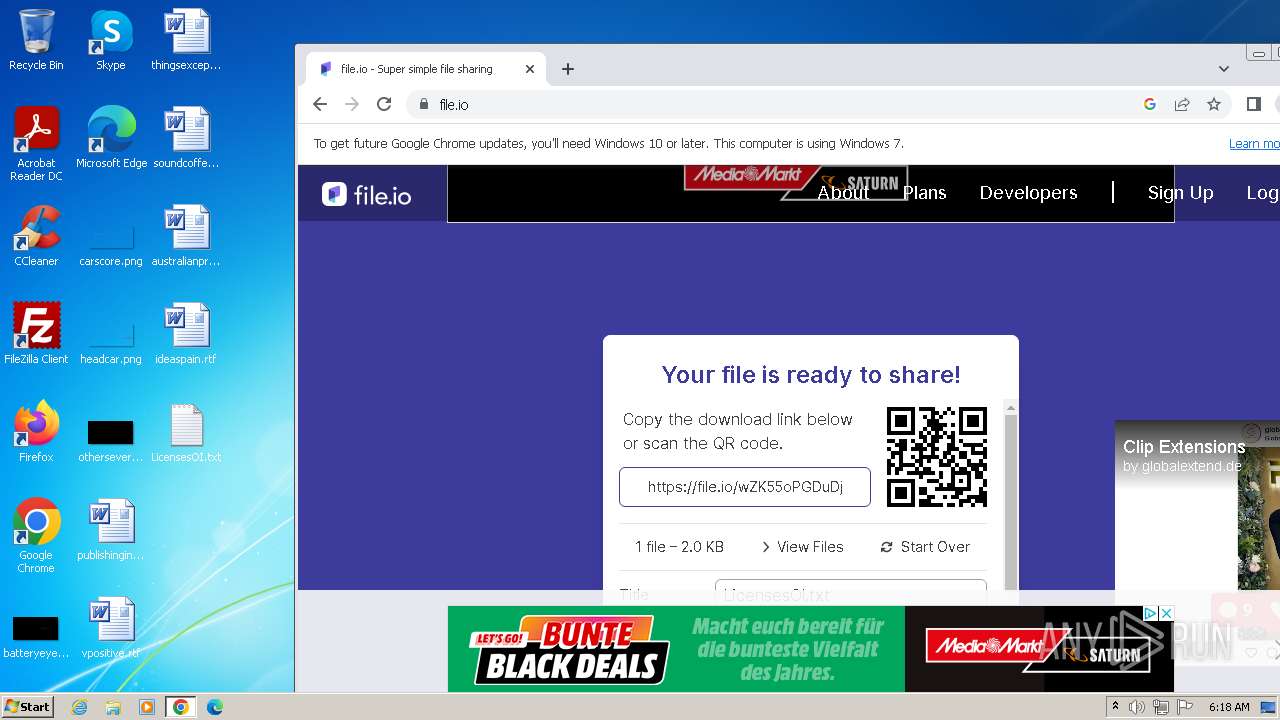Image resolution: width=1280 pixels, height=720 pixels.
Task: Open Internet Explorer from taskbar
Action: pyautogui.click(x=80, y=707)
